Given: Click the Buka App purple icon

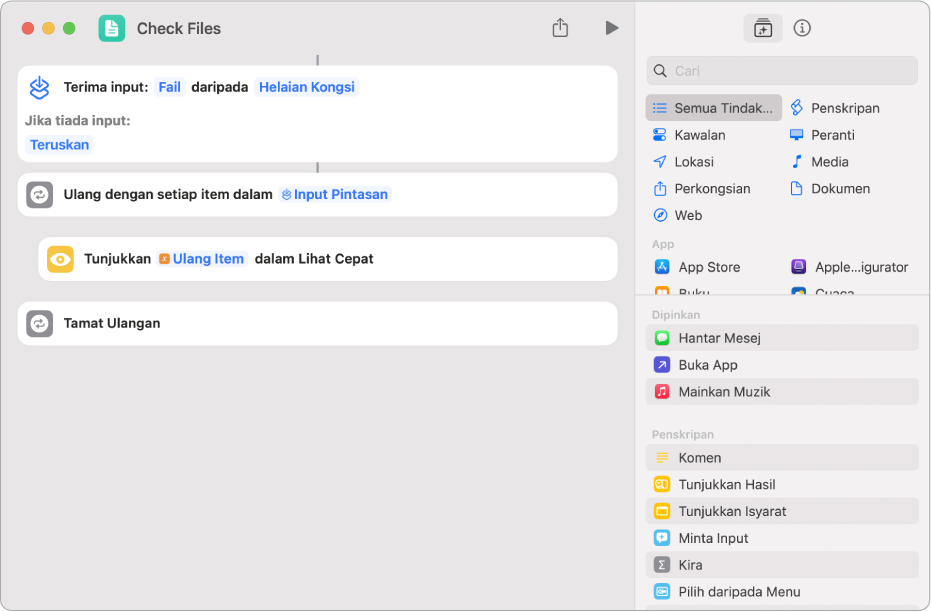Looking at the screenshot, I should [661, 364].
